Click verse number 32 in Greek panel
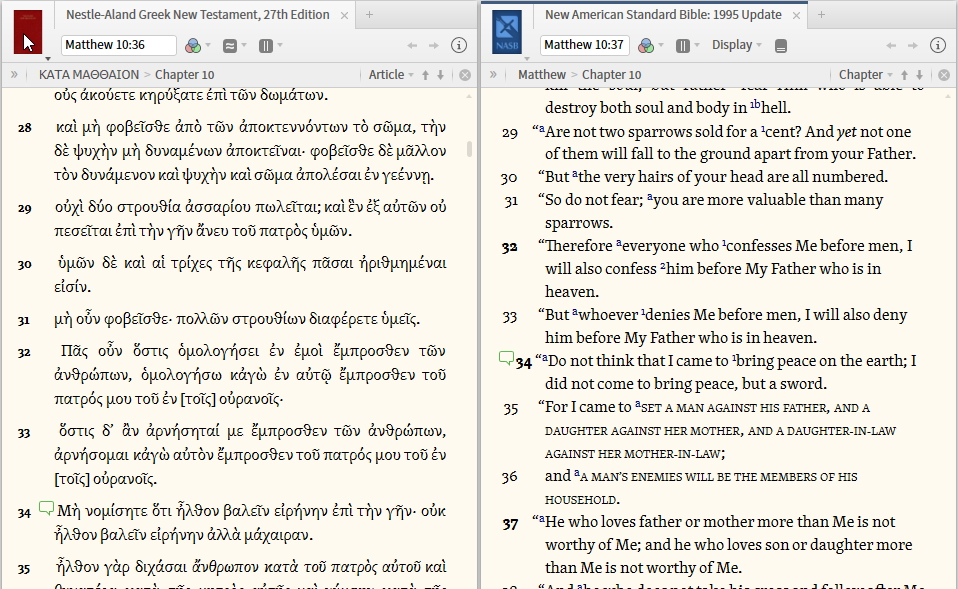Viewport: 958px width, 589px height. [x=24, y=353]
